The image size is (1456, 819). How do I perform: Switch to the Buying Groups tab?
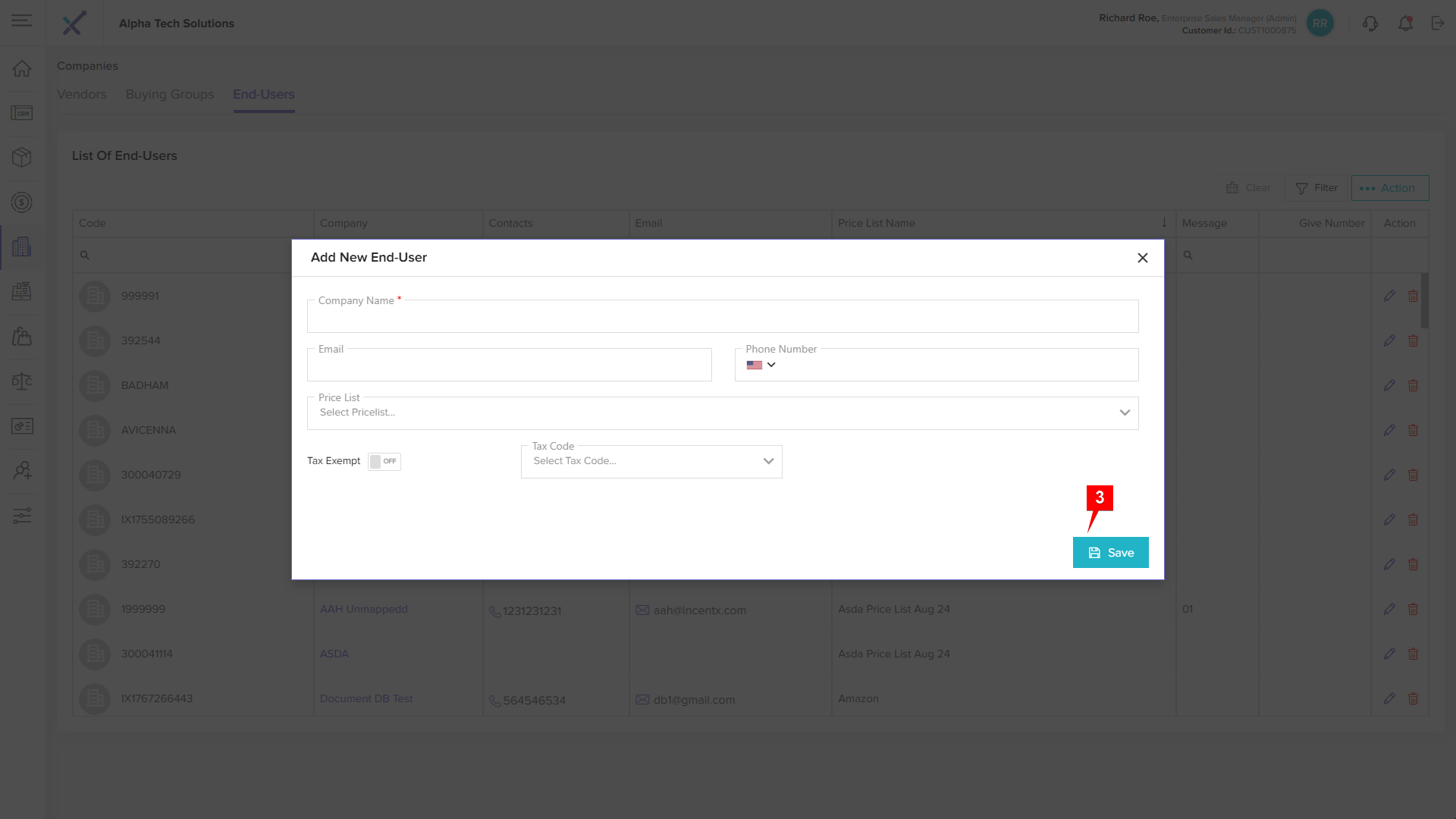[x=170, y=94]
